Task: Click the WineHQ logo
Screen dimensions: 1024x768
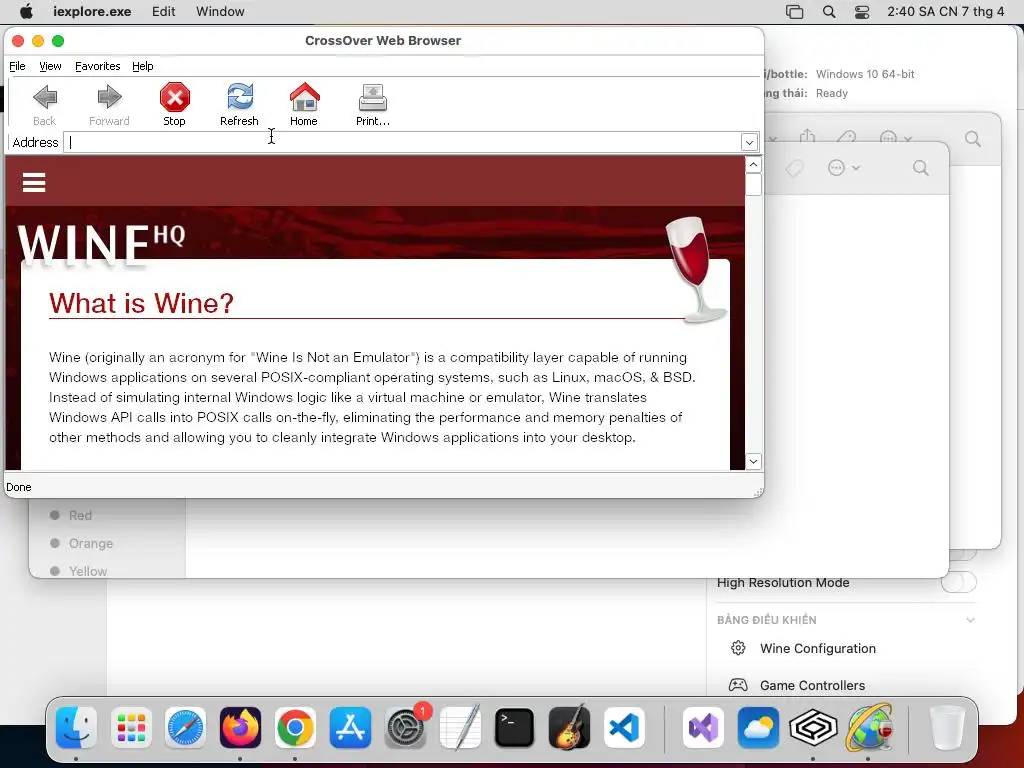Action: click(x=101, y=244)
